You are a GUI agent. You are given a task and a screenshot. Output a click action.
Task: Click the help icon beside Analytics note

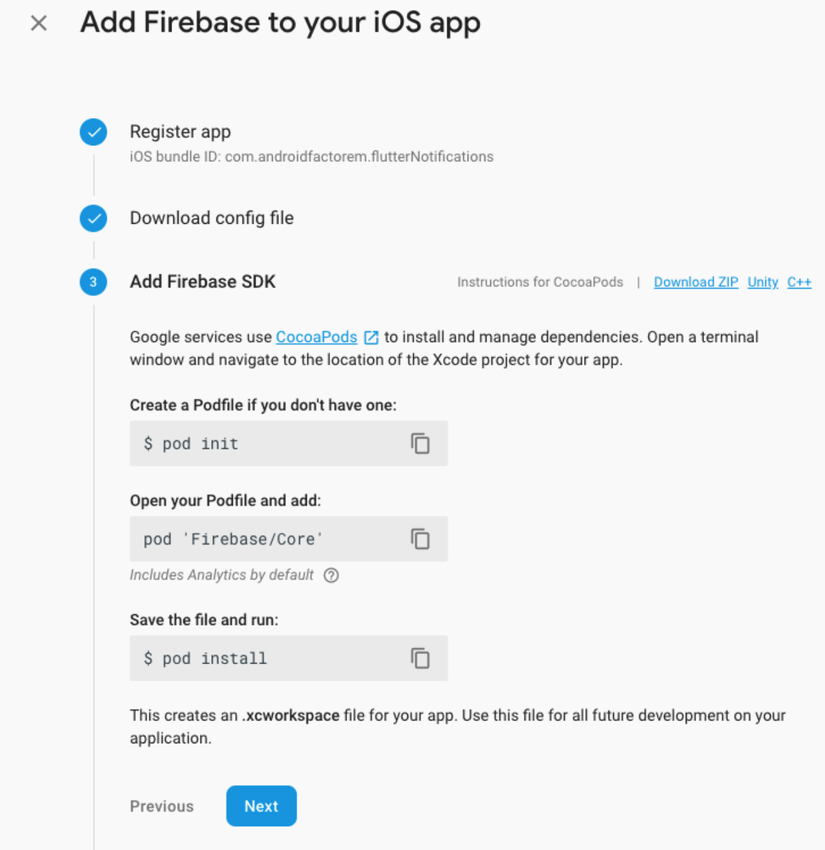[x=331, y=575]
